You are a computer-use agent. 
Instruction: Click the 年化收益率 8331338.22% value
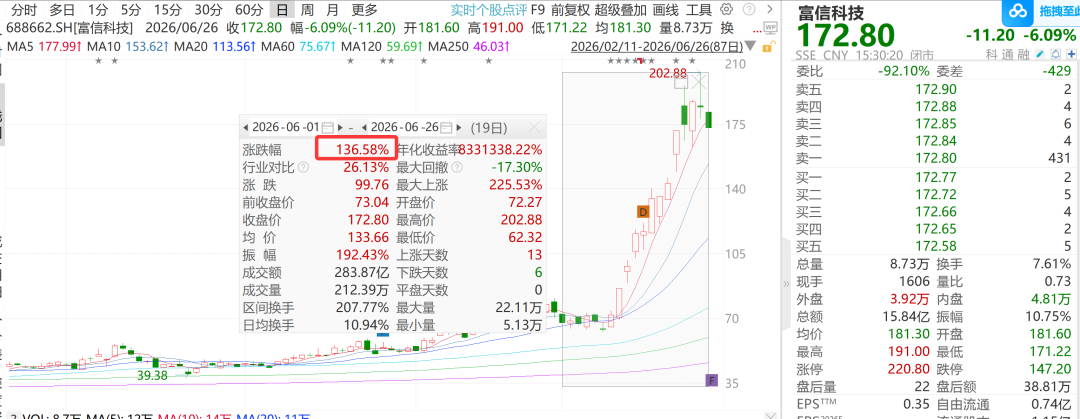click(x=500, y=149)
